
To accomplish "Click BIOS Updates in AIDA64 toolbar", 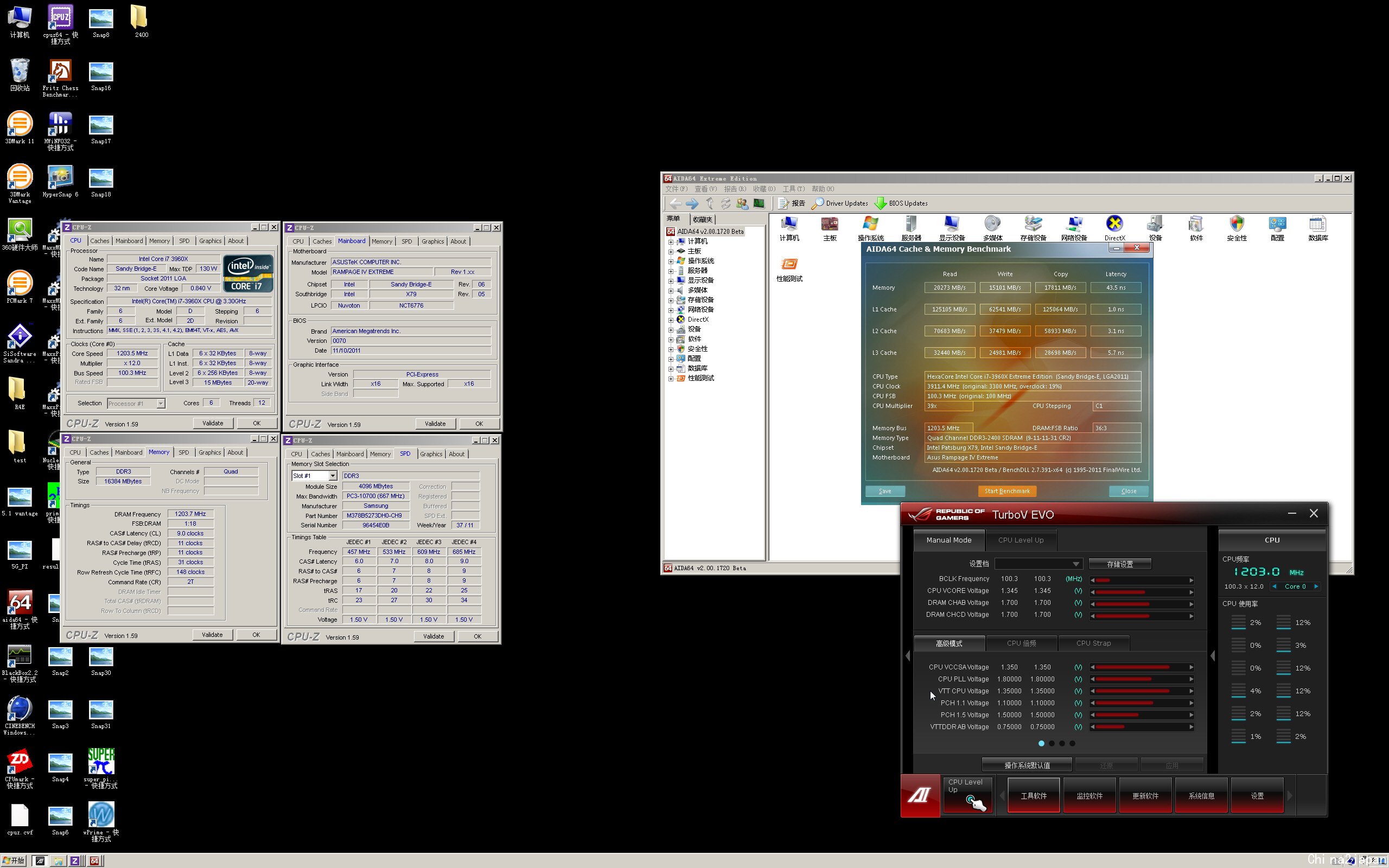I will (x=901, y=203).
